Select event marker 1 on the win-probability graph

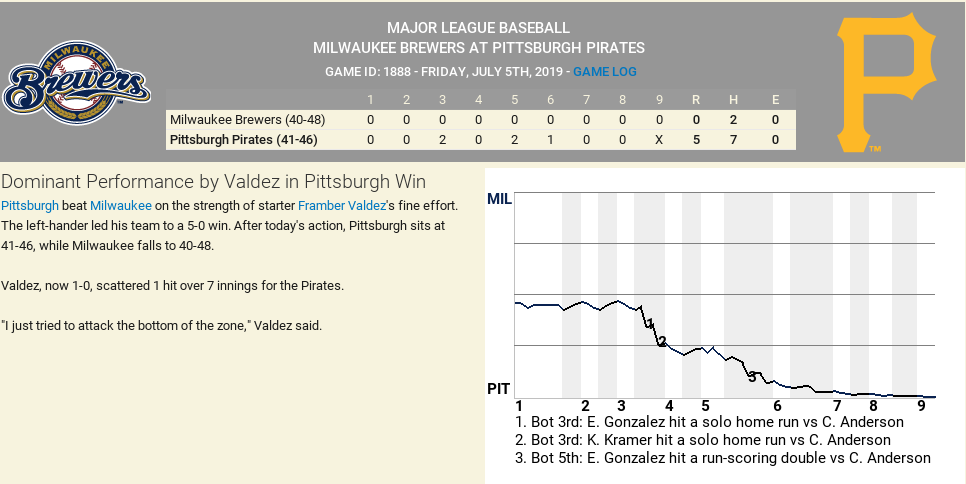point(650,323)
